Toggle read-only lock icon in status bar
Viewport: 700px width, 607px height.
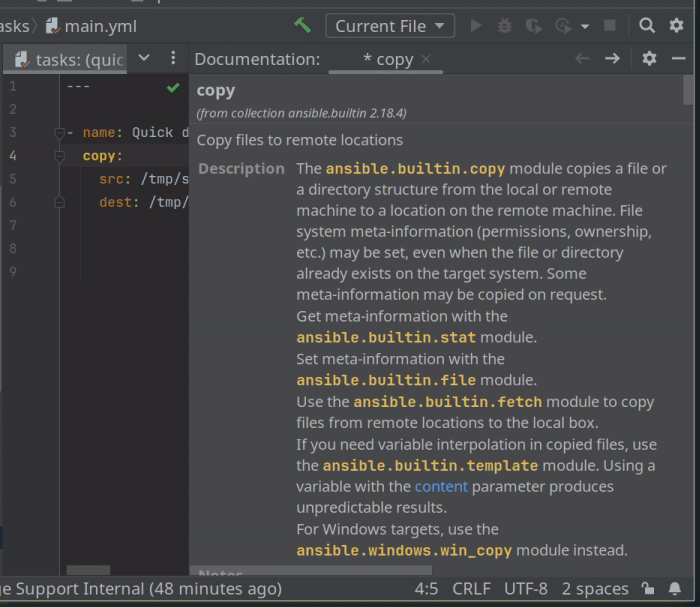tap(648, 589)
